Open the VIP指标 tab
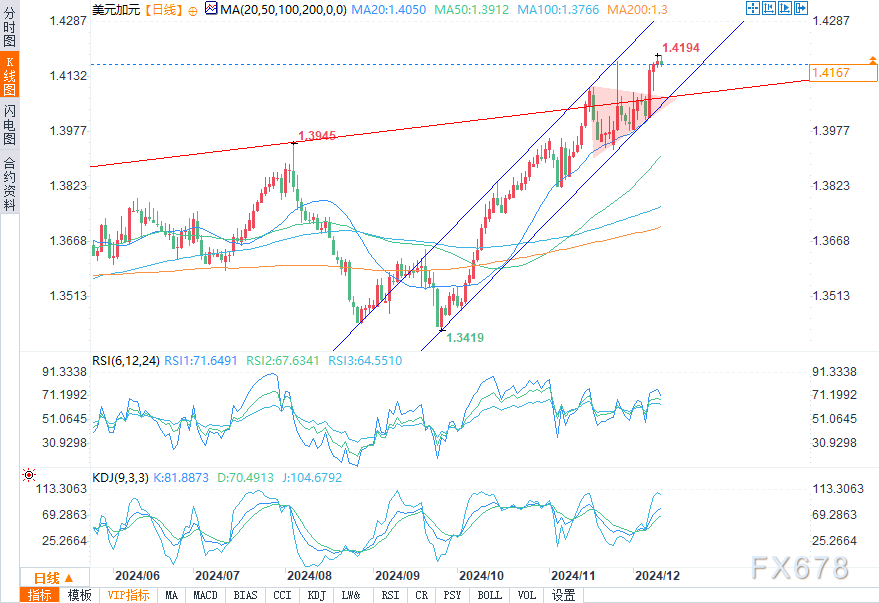879x603 pixels. (128, 595)
